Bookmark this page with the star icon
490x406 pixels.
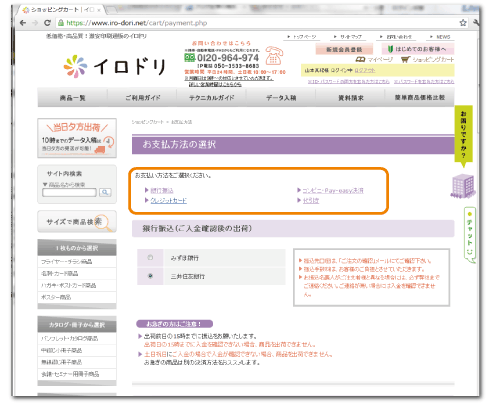coord(463,23)
